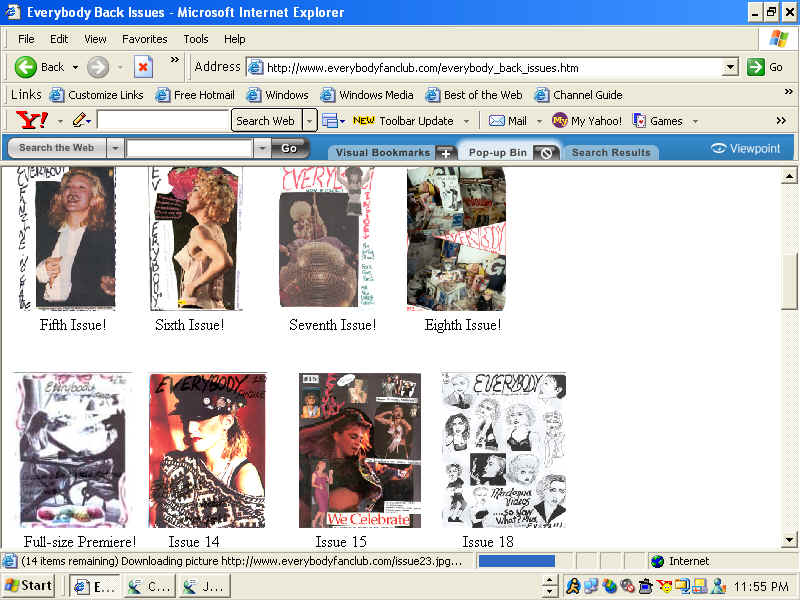Open the Tools menu
This screenshot has width=800, height=600.
click(x=196, y=39)
